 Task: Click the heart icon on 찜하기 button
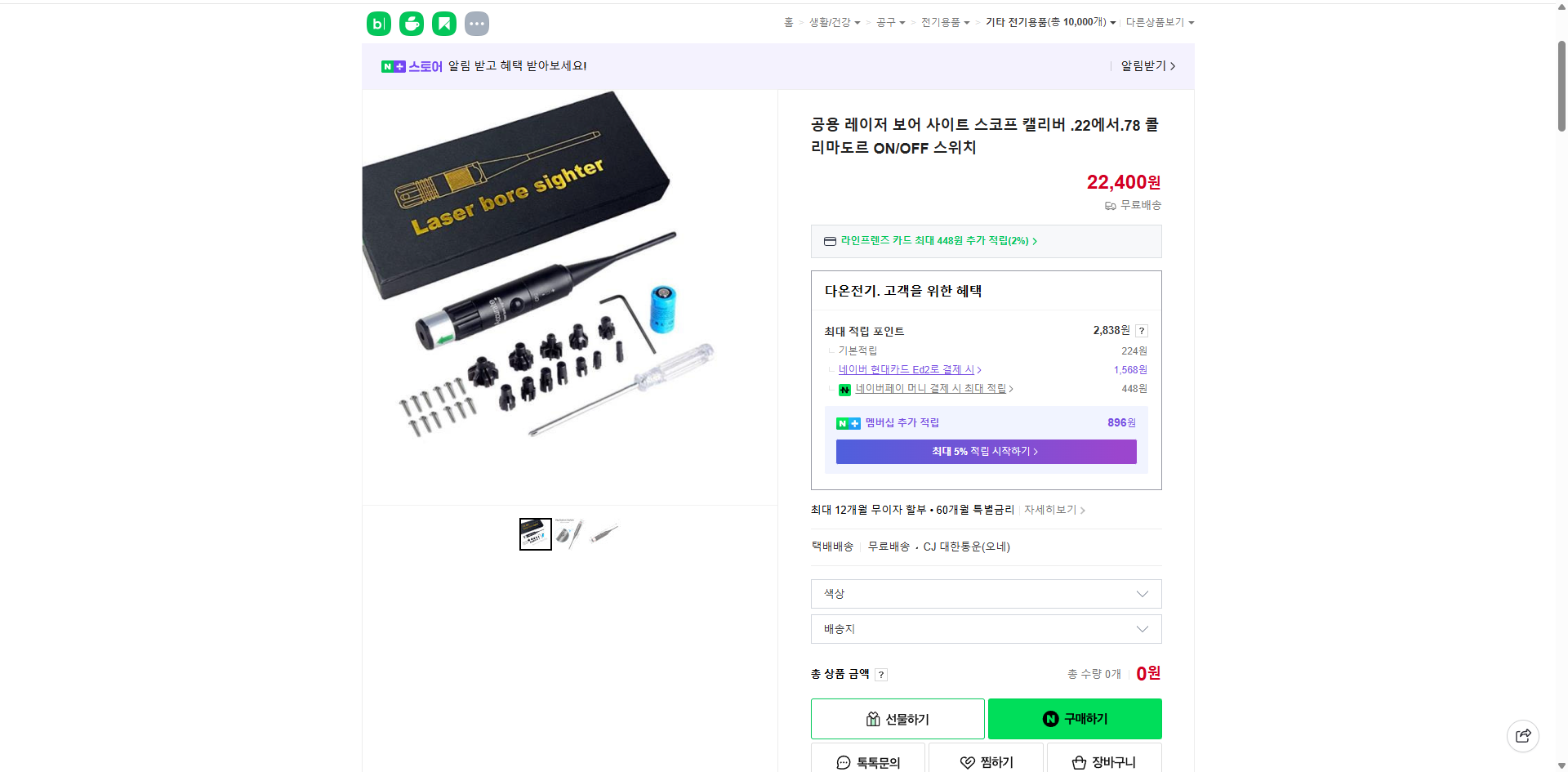tap(967, 762)
